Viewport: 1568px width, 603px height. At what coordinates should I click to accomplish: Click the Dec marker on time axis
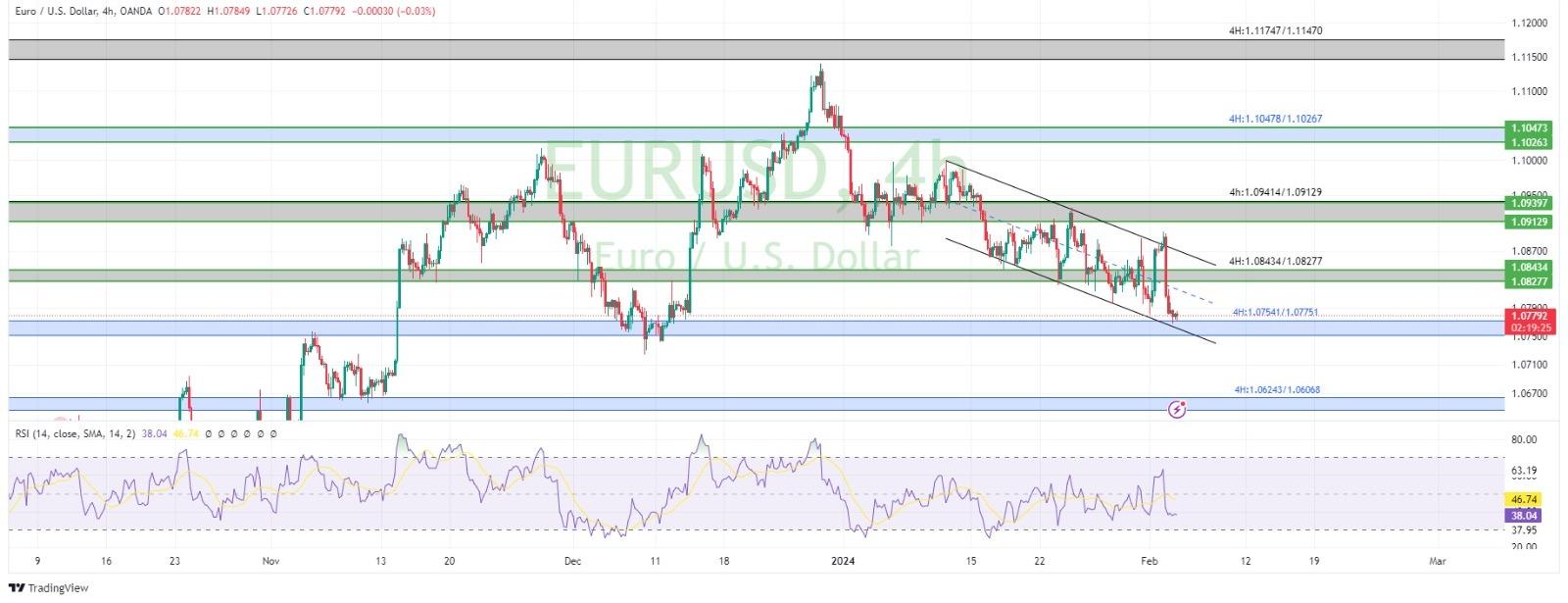[573, 562]
